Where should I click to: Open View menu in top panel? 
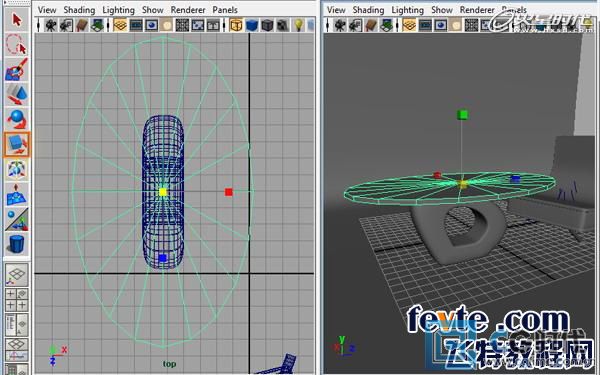(x=47, y=10)
